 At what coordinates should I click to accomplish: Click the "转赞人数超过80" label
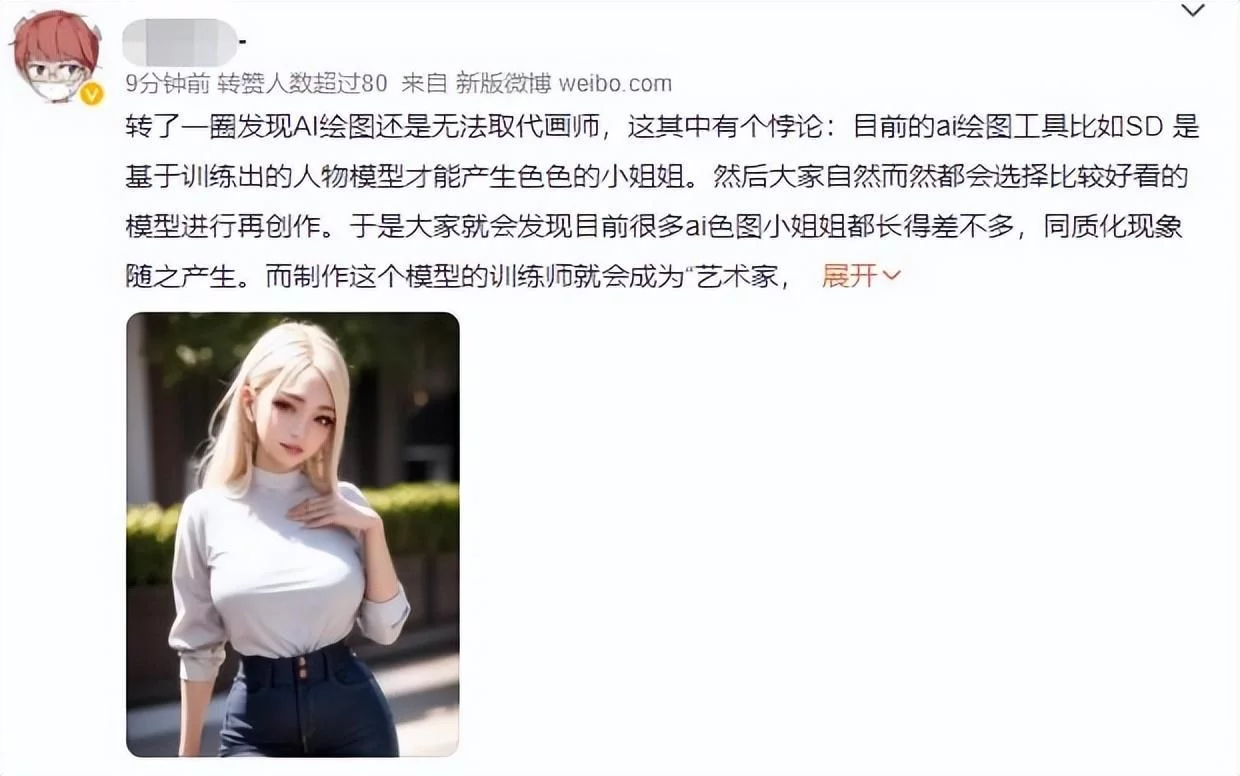(303, 83)
